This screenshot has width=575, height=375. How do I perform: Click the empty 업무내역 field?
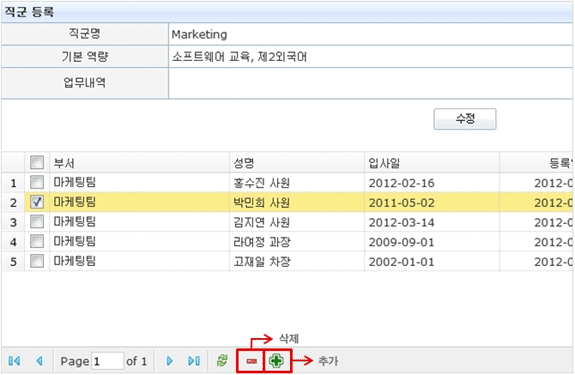(370, 83)
